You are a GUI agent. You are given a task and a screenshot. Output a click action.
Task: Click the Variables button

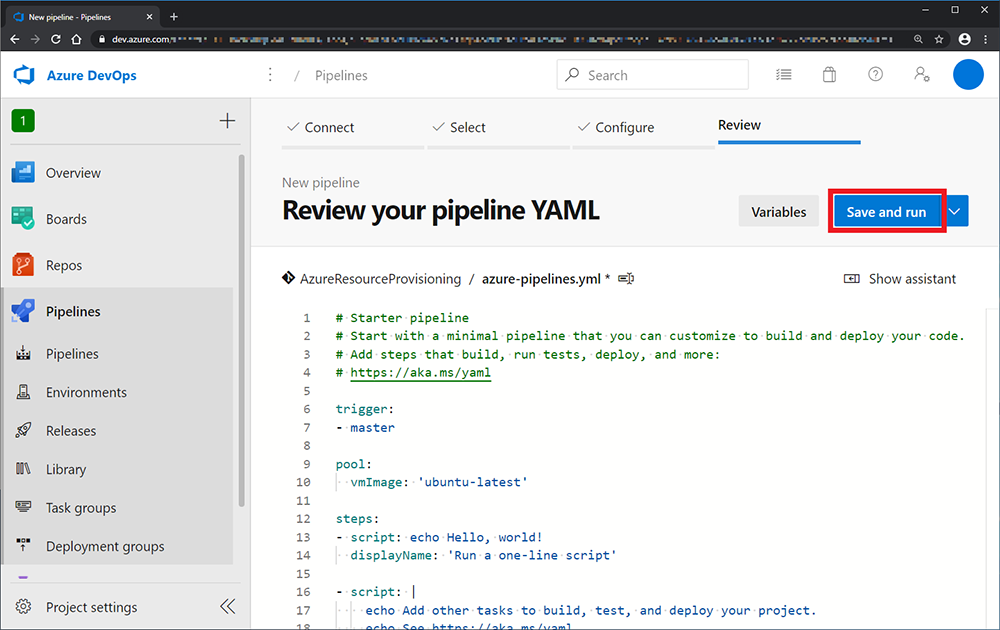[x=779, y=212]
